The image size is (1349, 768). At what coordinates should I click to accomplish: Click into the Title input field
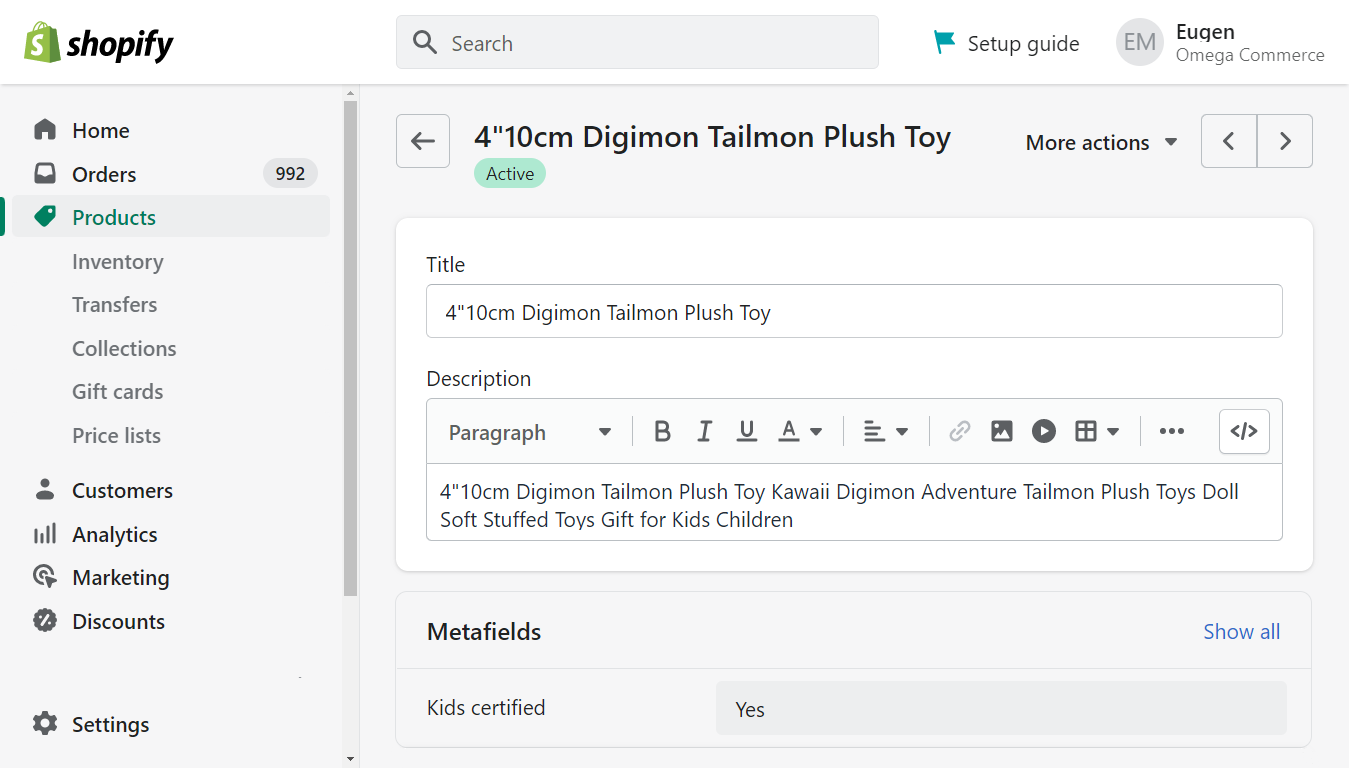854,311
